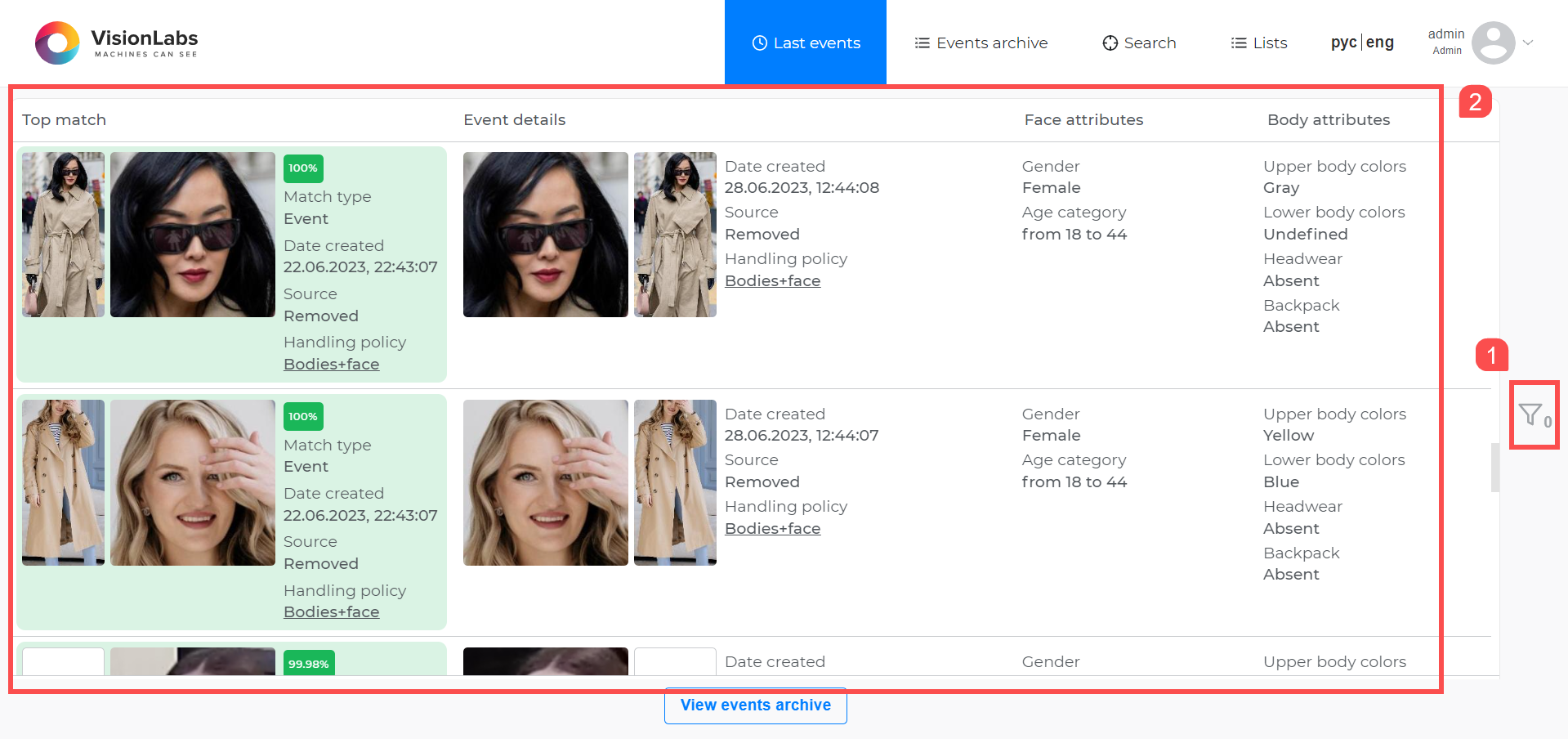1568x739 pixels.
Task: Open second top match body thumbnail, blonde woman
Action: (63, 482)
